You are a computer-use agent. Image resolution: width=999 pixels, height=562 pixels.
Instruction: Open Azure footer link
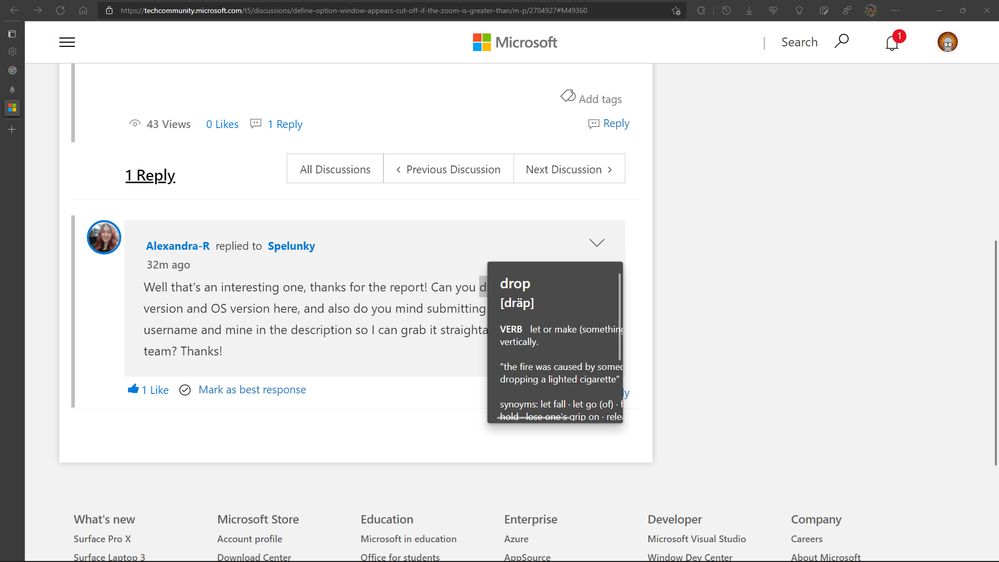516,539
